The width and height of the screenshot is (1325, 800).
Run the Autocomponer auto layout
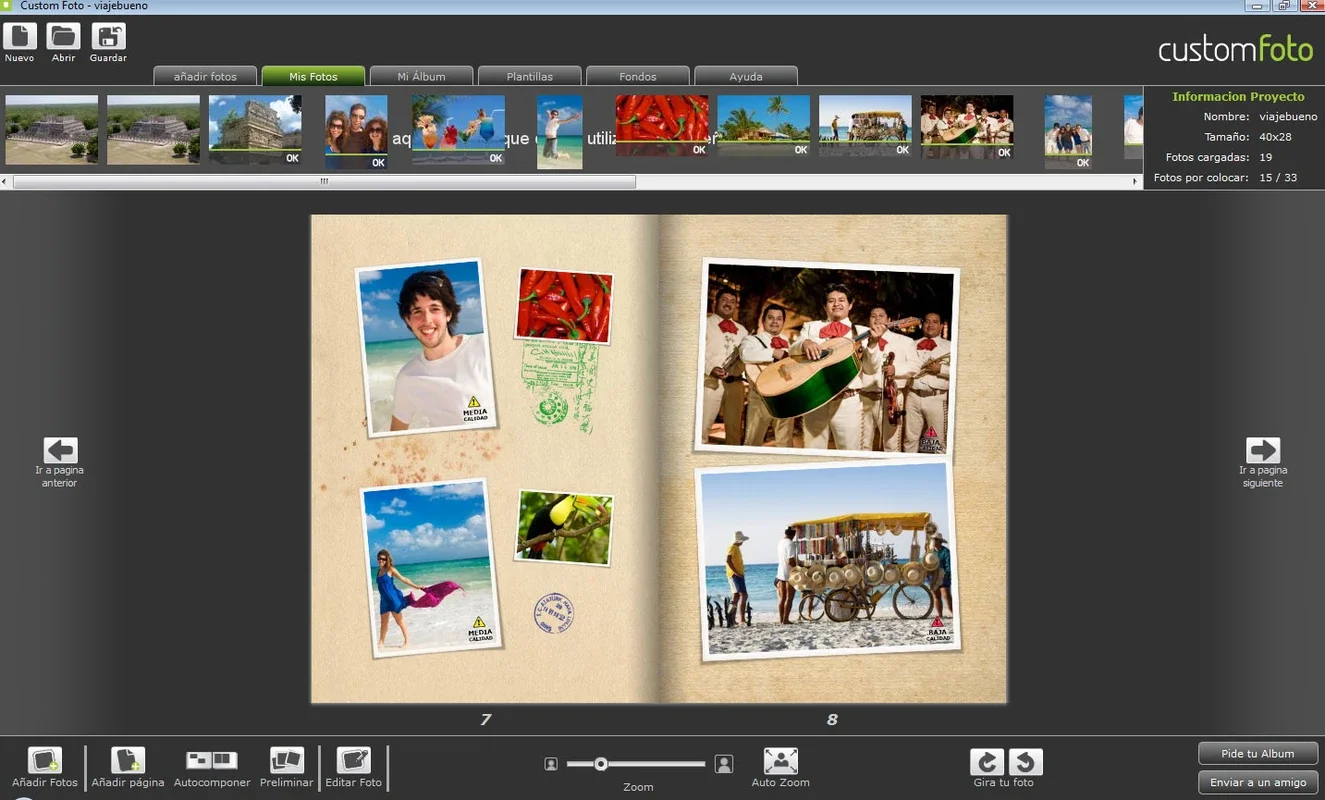coord(212,761)
